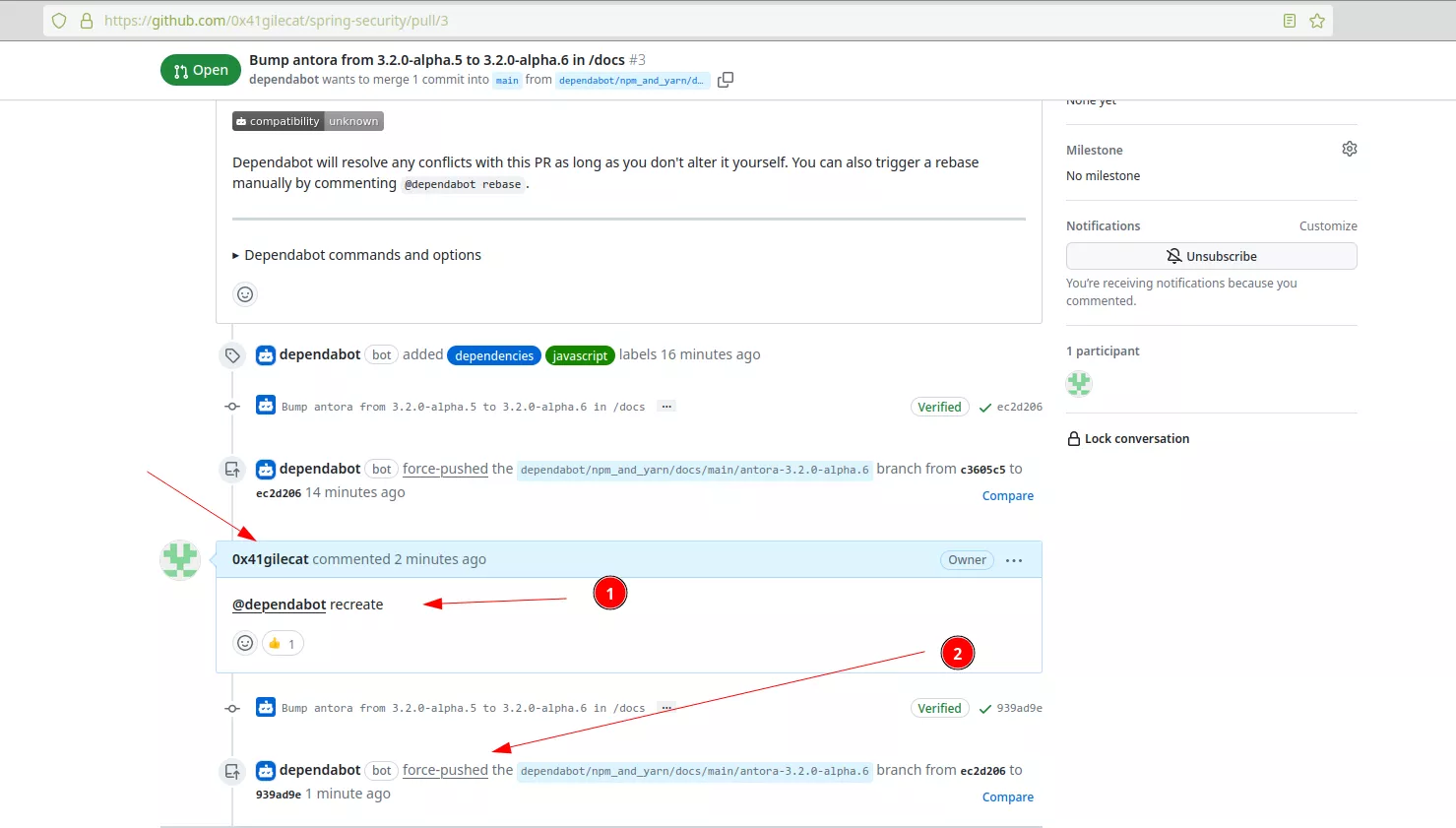Expand commit ec2d206 message ellipsis

point(666,407)
